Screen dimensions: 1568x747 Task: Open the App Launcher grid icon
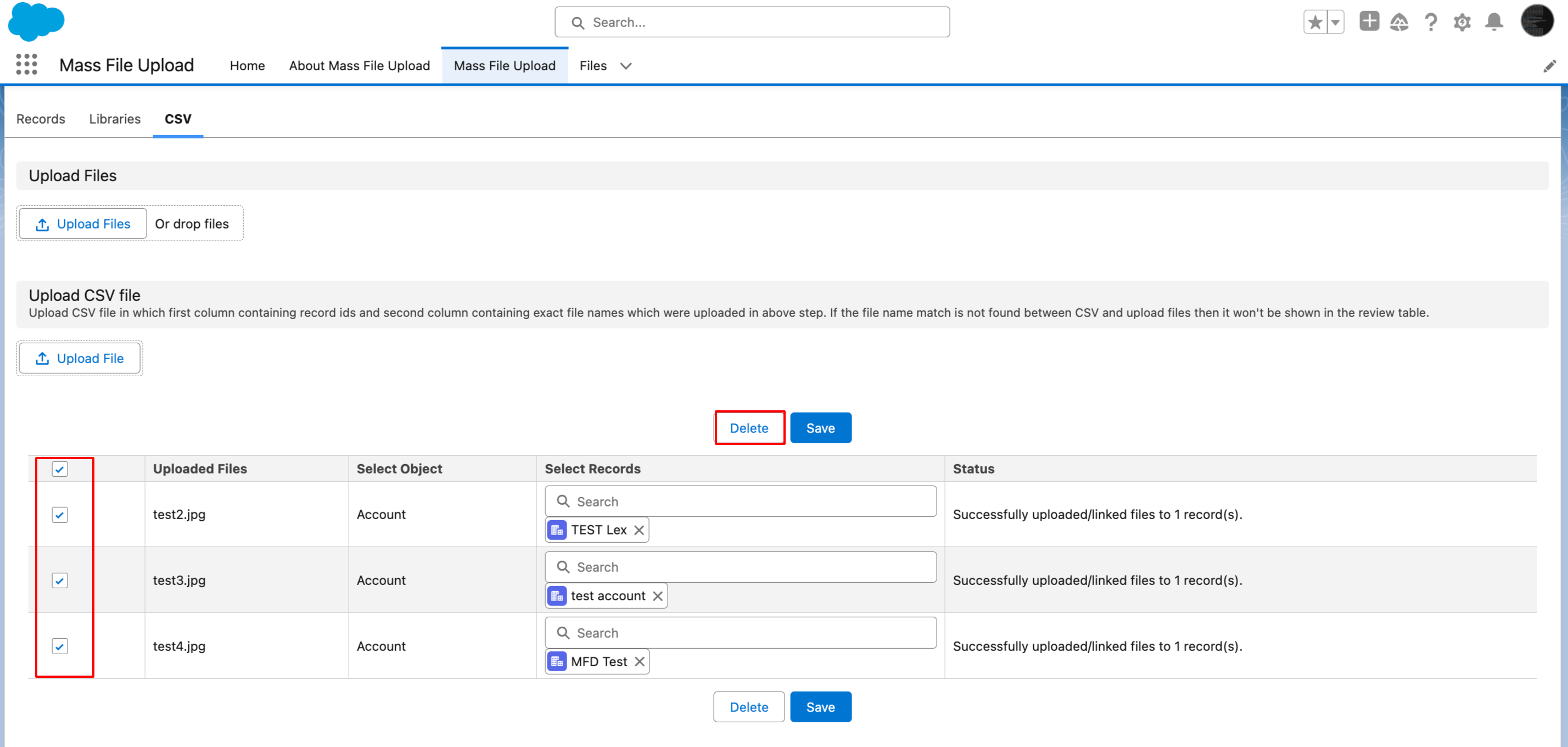click(26, 64)
